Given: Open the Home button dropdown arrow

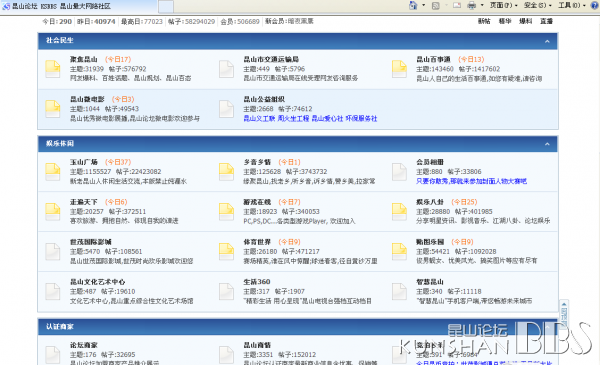Looking at the screenshot, I should 423,5.
